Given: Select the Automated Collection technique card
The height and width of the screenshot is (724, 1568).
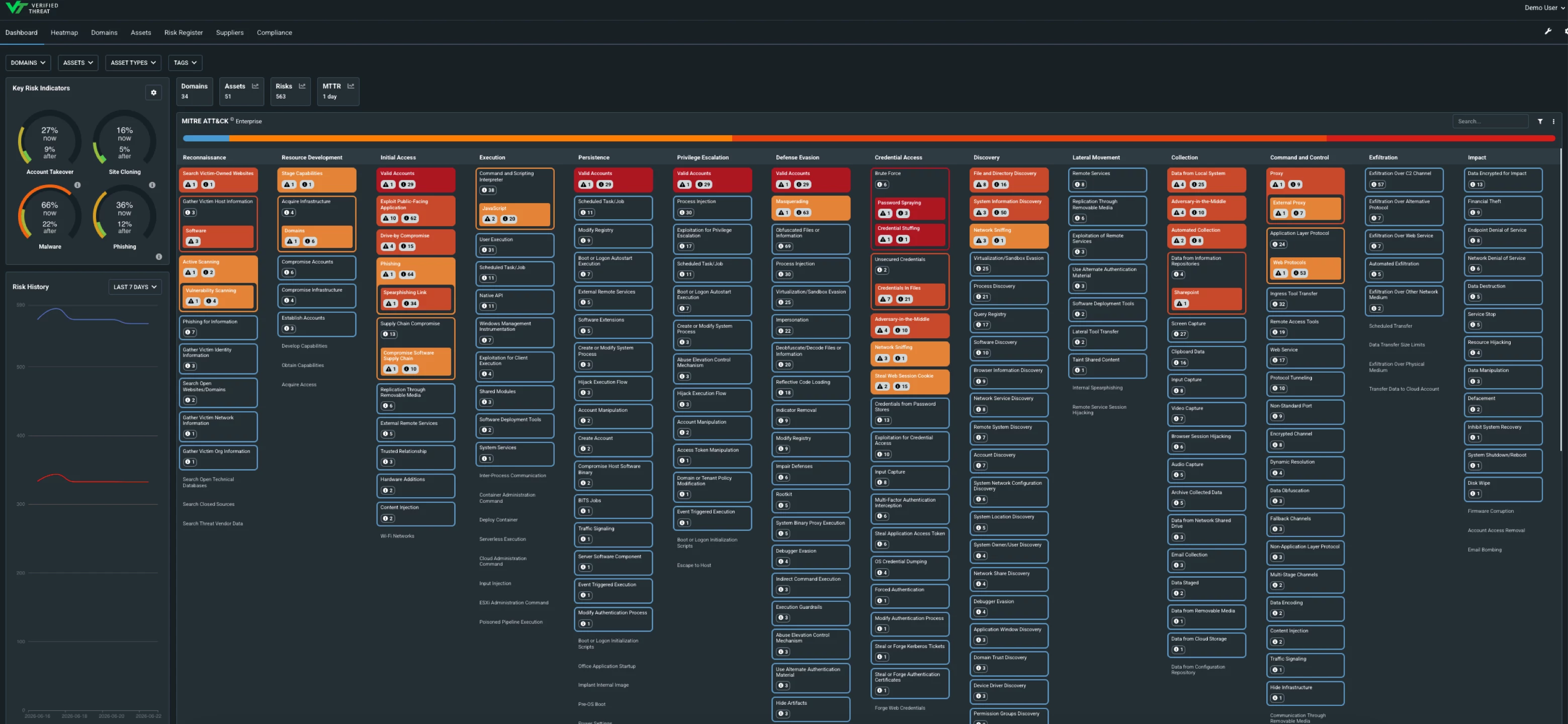Looking at the screenshot, I should pyautogui.click(x=1206, y=236).
